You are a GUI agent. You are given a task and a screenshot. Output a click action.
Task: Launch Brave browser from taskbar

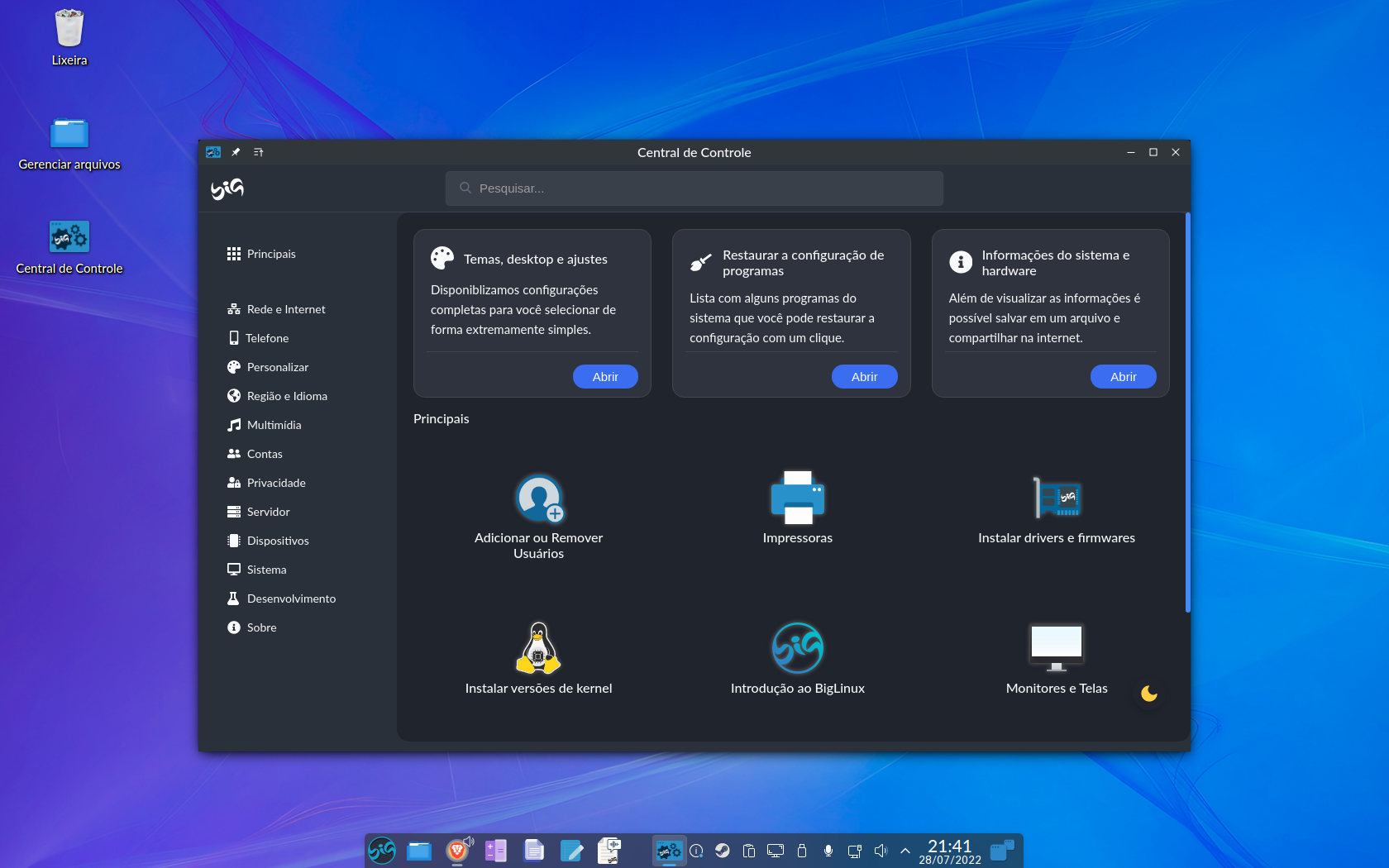tap(457, 850)
